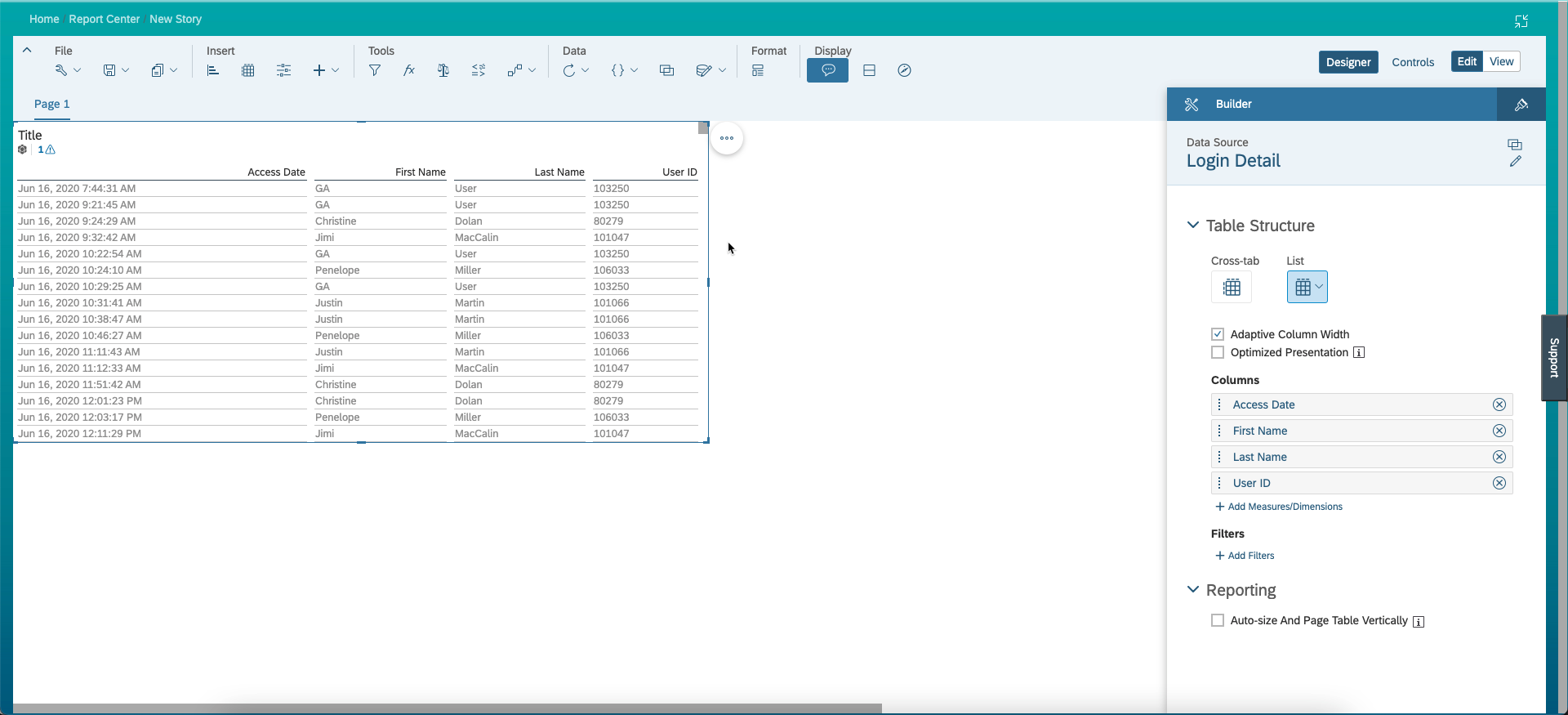Open the linked analysis dropdown in Tools

tap(521, 70)
